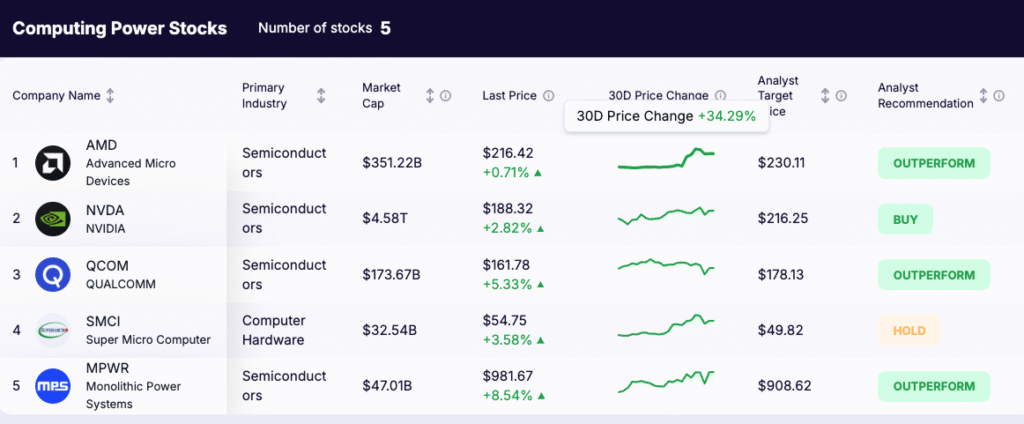Click the $908.62 analyst target price
The image size is (1024, 424).
pos(784,386)
